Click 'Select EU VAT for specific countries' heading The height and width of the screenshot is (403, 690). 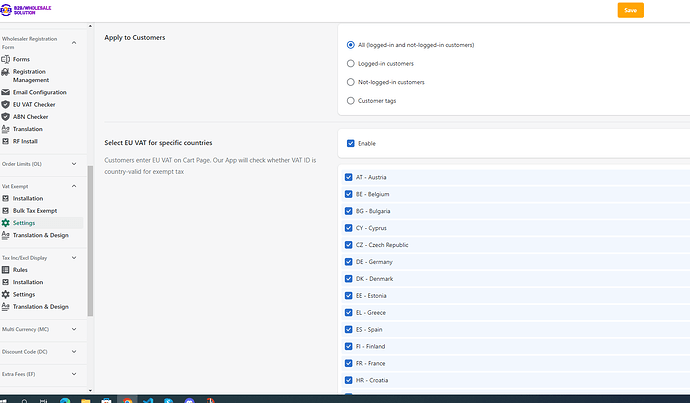click(158, 143)
